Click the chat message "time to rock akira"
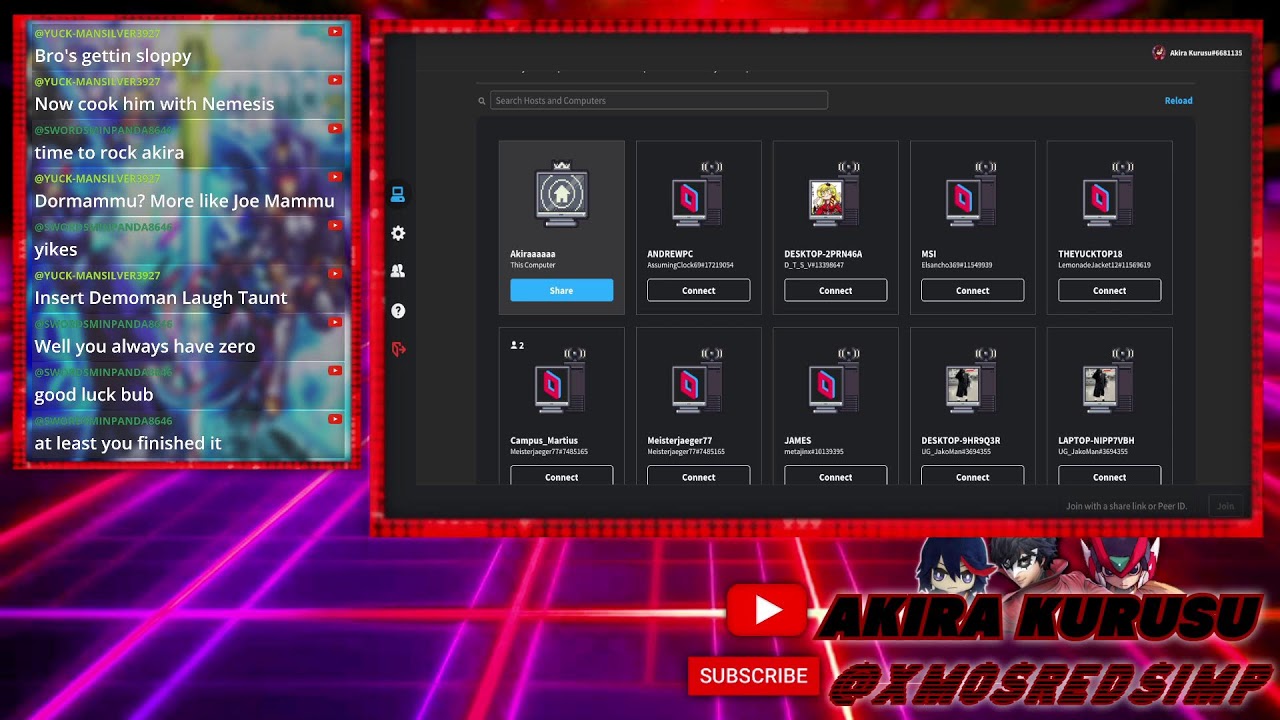The width and height of the screenshot is (1280, 720). click(x=109, y=153)
